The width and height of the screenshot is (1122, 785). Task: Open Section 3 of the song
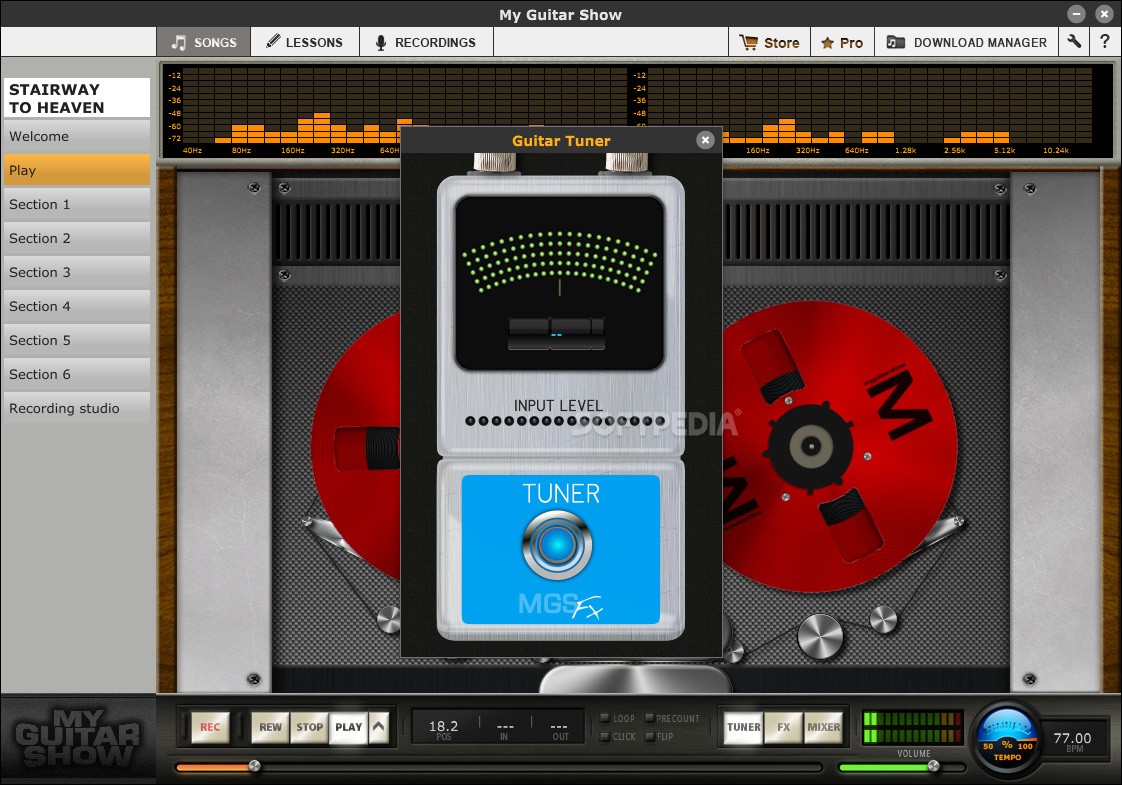pyautogui.click(x=77, y=273)
